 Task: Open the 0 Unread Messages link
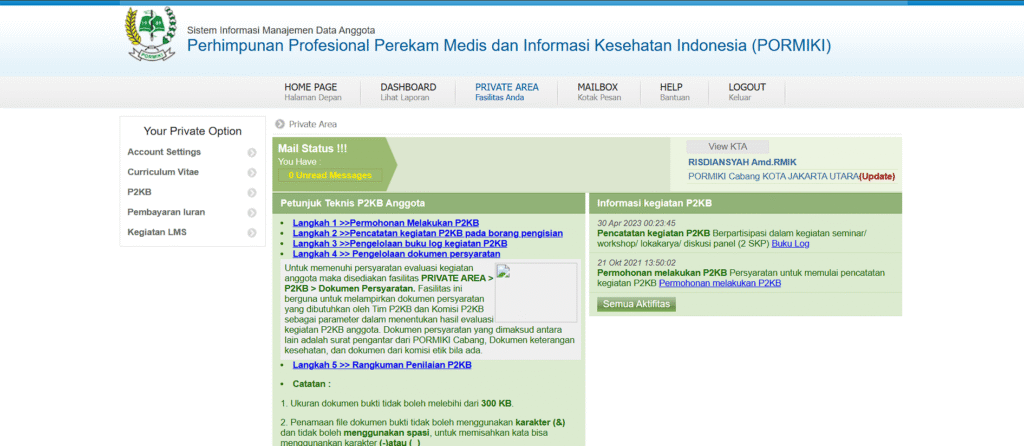click(x=329, y=175)
